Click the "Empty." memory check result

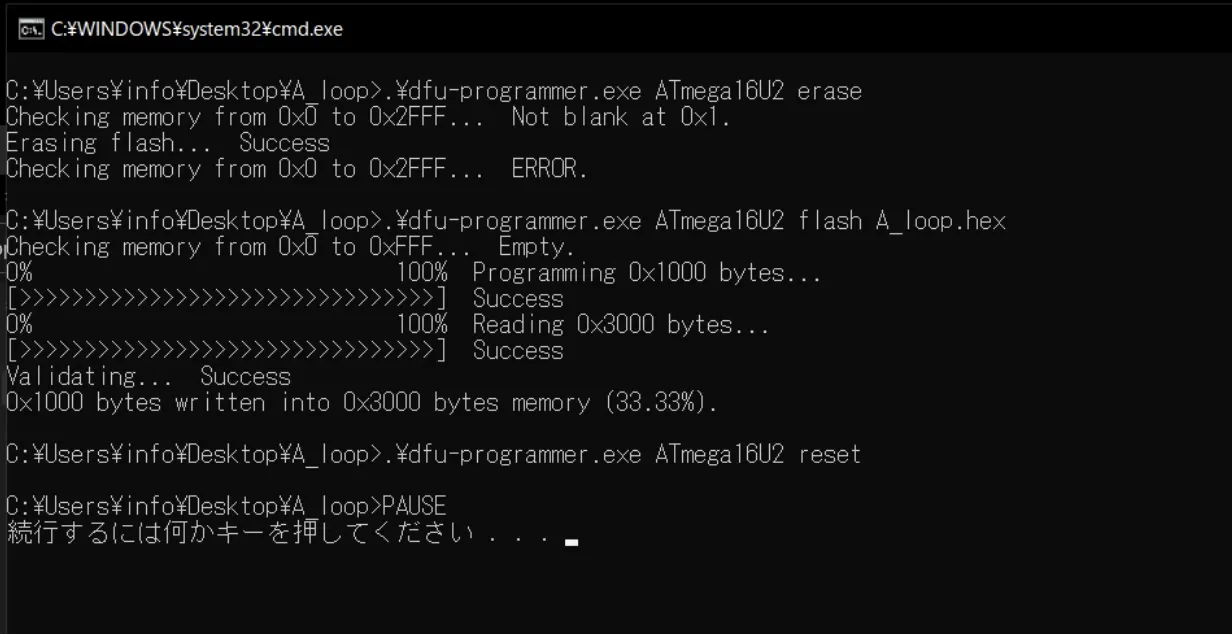pyautogui.click(x=536, y=247)
